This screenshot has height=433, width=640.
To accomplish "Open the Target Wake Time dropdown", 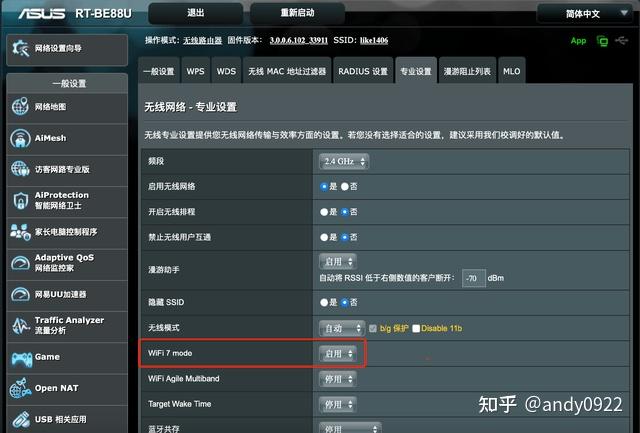I will [338, 404].
